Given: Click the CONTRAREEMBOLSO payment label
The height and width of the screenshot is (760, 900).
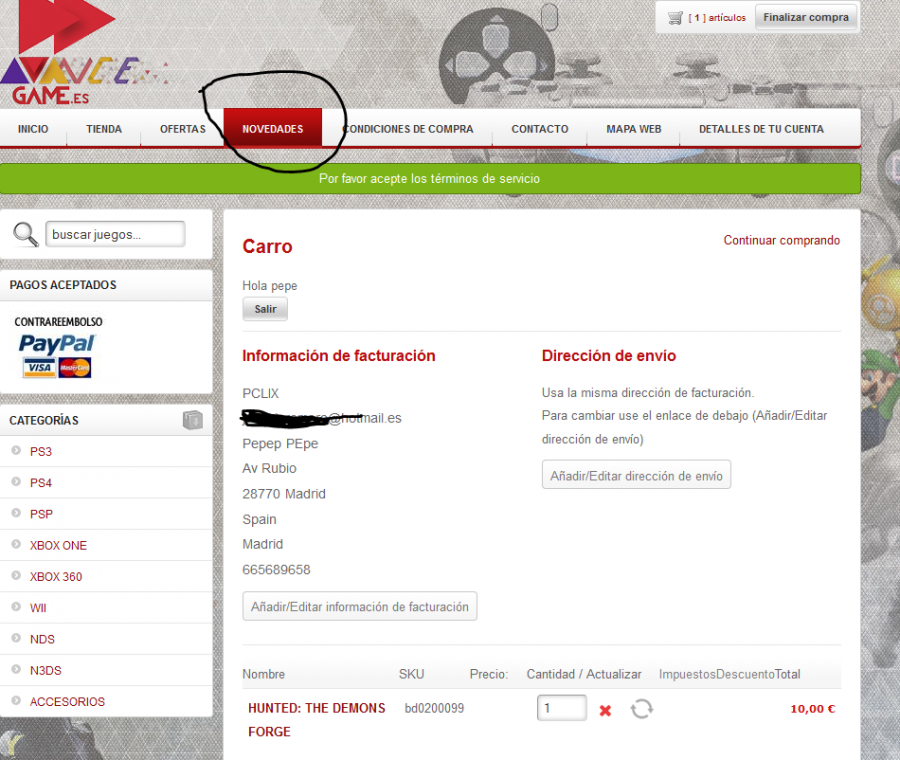Looking at the screenshot, I should click(x=59, y=321).
